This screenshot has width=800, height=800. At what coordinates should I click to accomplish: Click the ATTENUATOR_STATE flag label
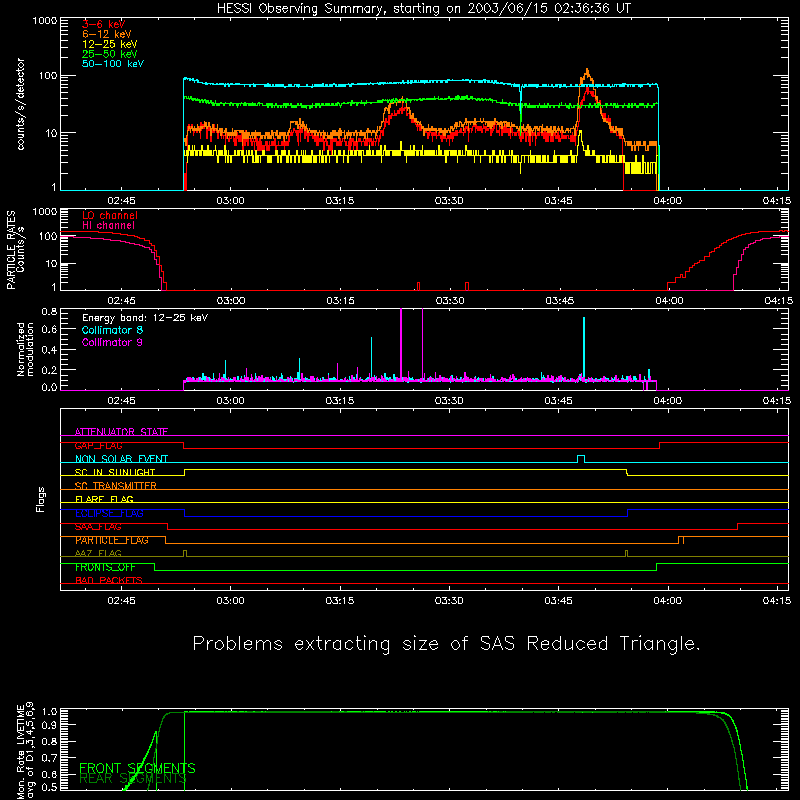pyautogui.click(x=121, y=432)
